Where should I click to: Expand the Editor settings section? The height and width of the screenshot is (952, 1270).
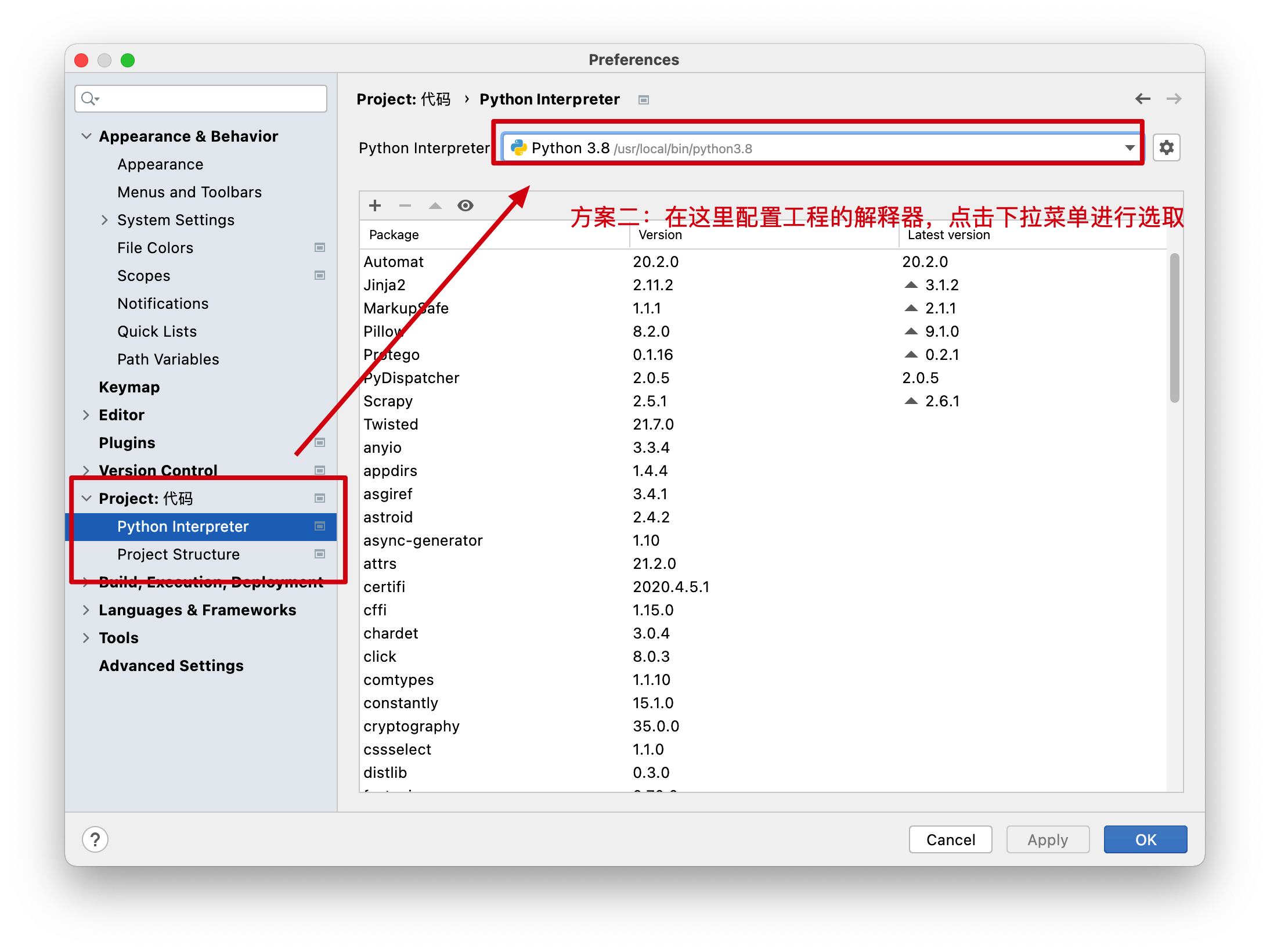pyautogui.click(x=86, y=415)
